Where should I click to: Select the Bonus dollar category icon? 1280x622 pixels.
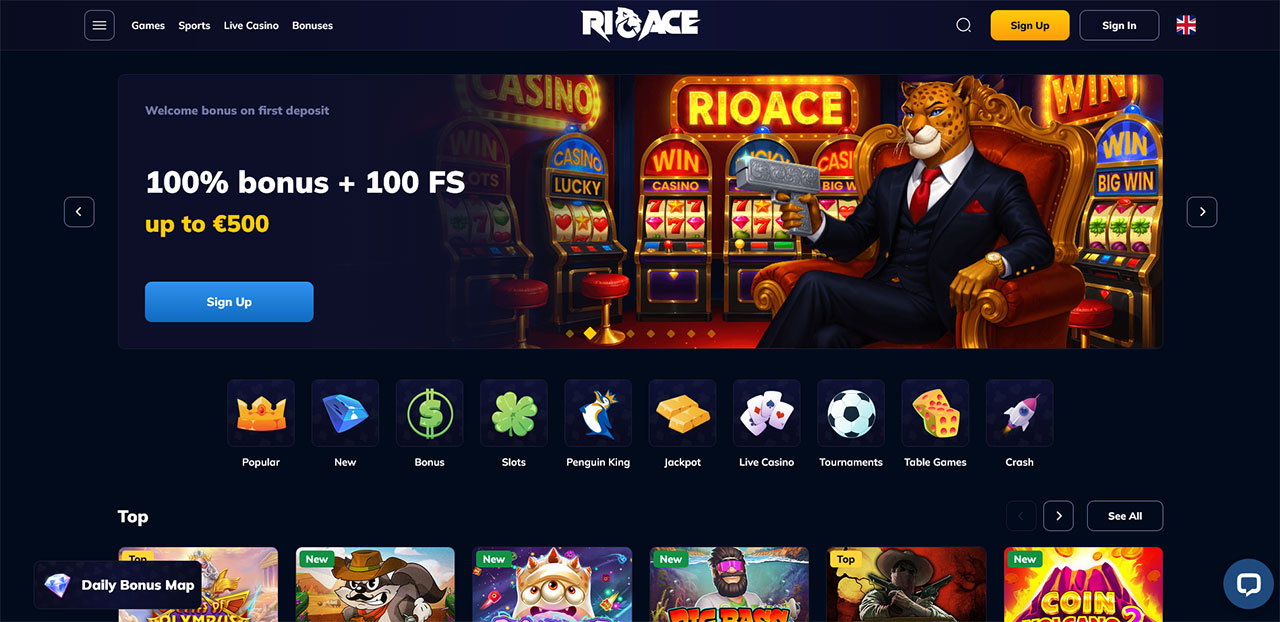pyautogui.click(x=429, y=413)
